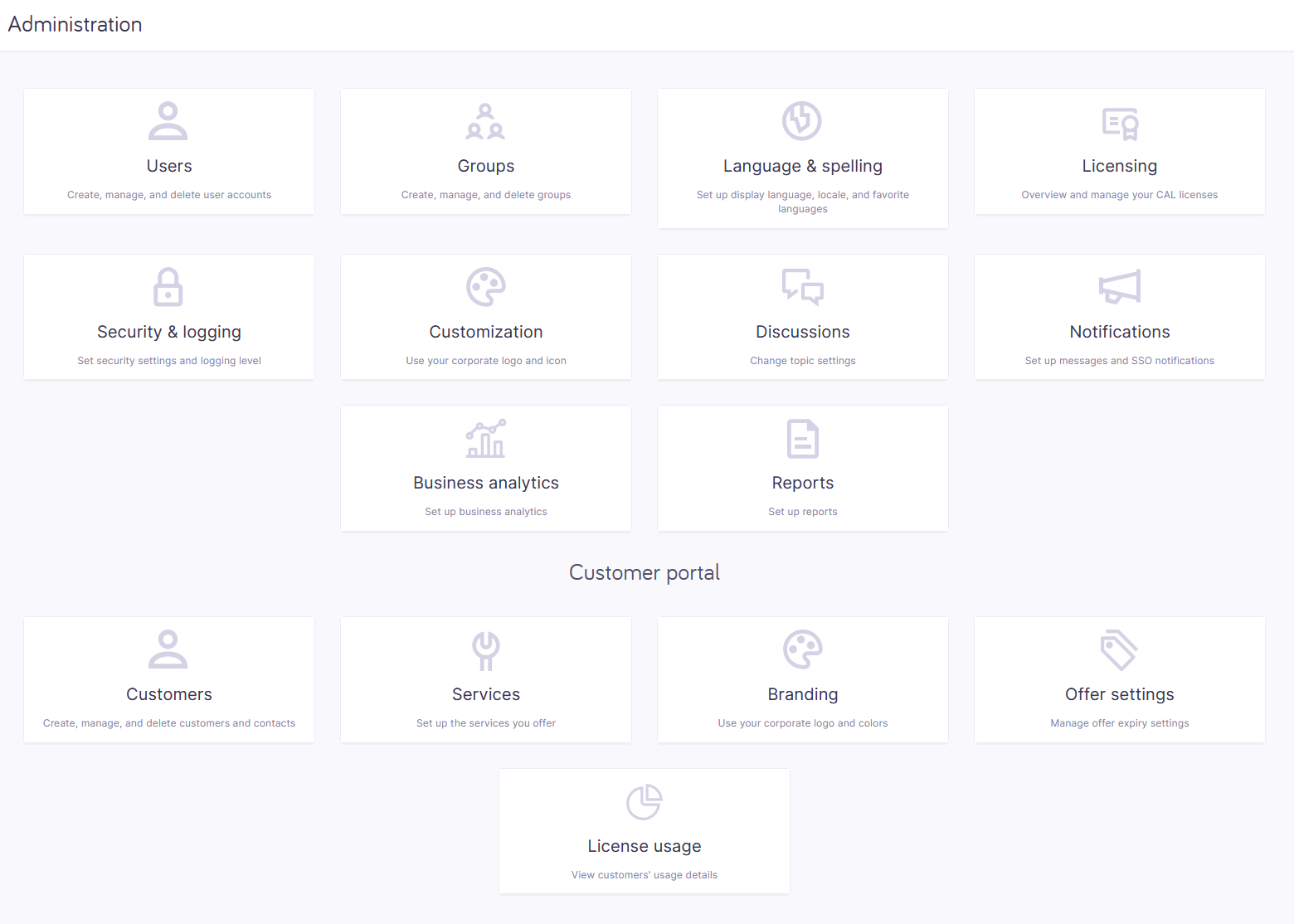Select the Branding palette icon
The height and width of the screenshot is (924, 1294).
[802, 649]
